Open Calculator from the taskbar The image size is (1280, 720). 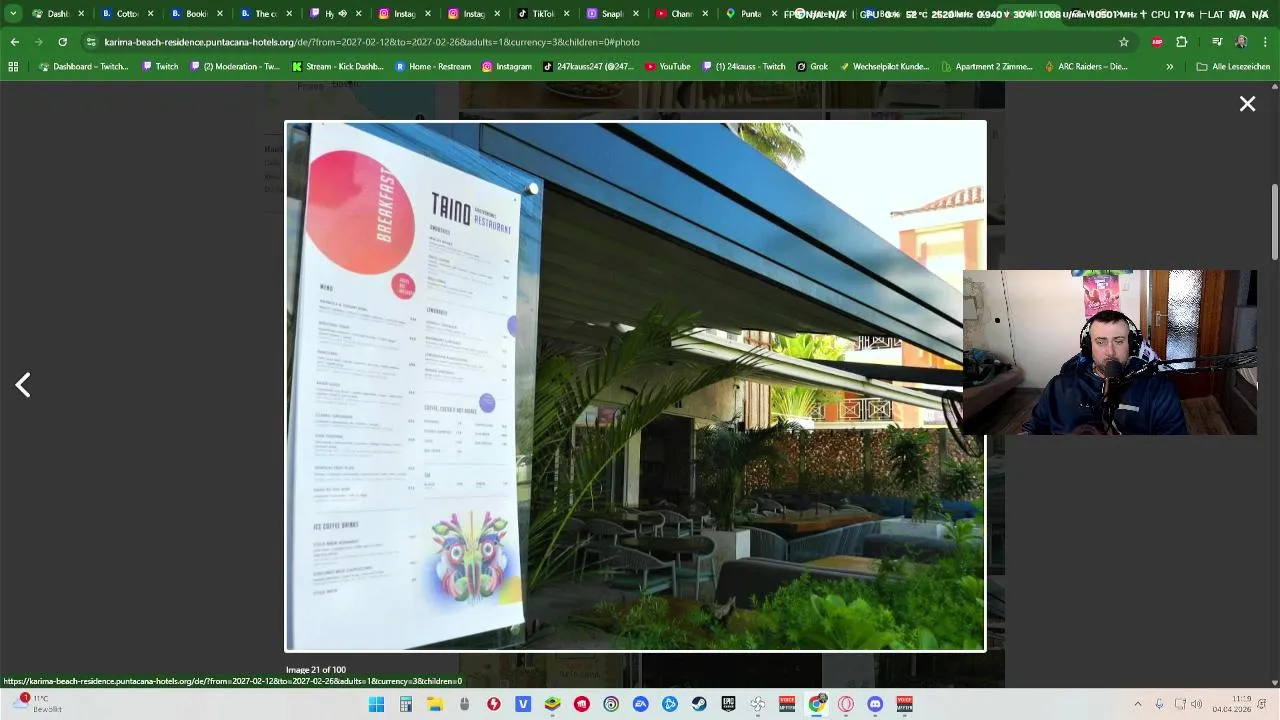tap(405, 704)
